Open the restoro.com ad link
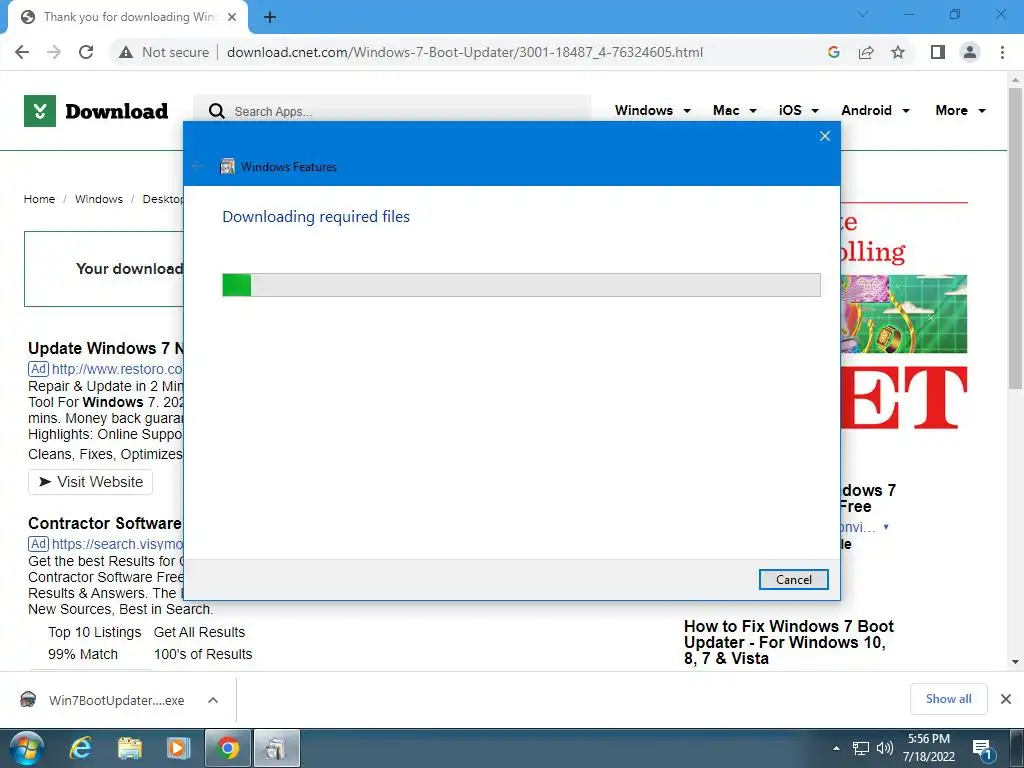Screen dimensions: 1024x768 click(117, 369)
